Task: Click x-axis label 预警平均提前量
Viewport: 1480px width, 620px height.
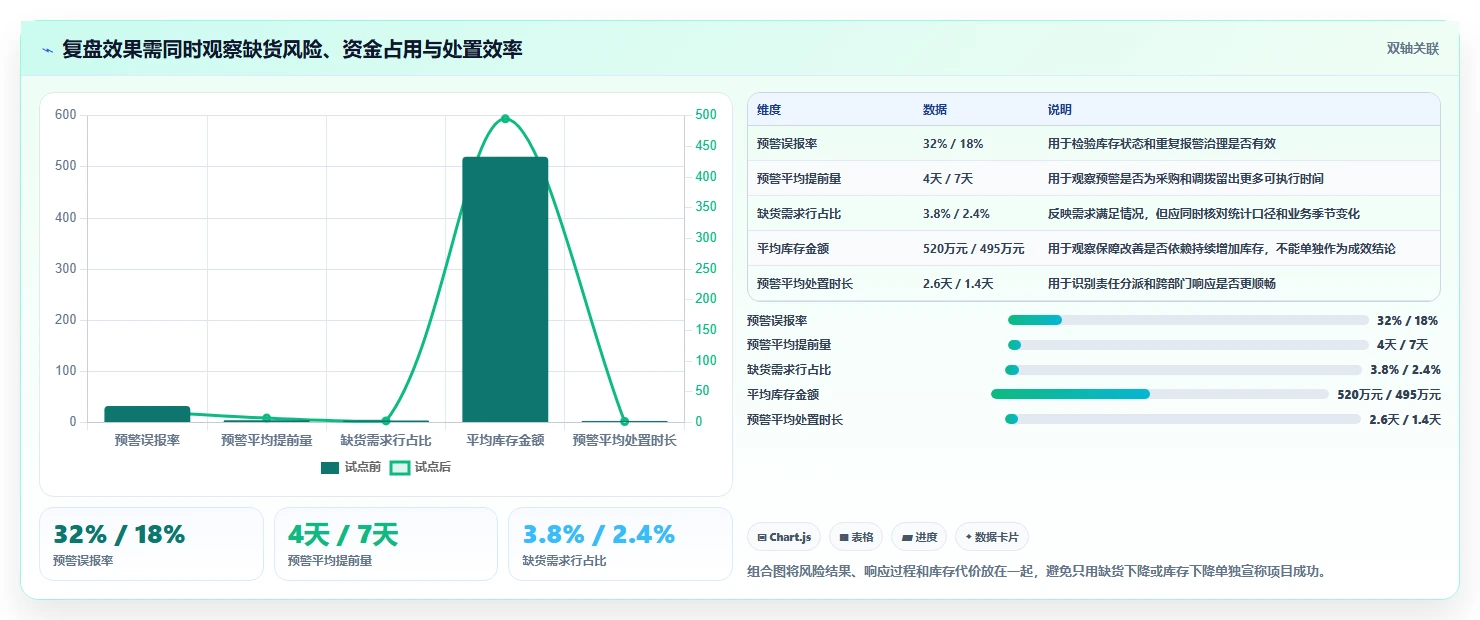Action: [266, 440]
